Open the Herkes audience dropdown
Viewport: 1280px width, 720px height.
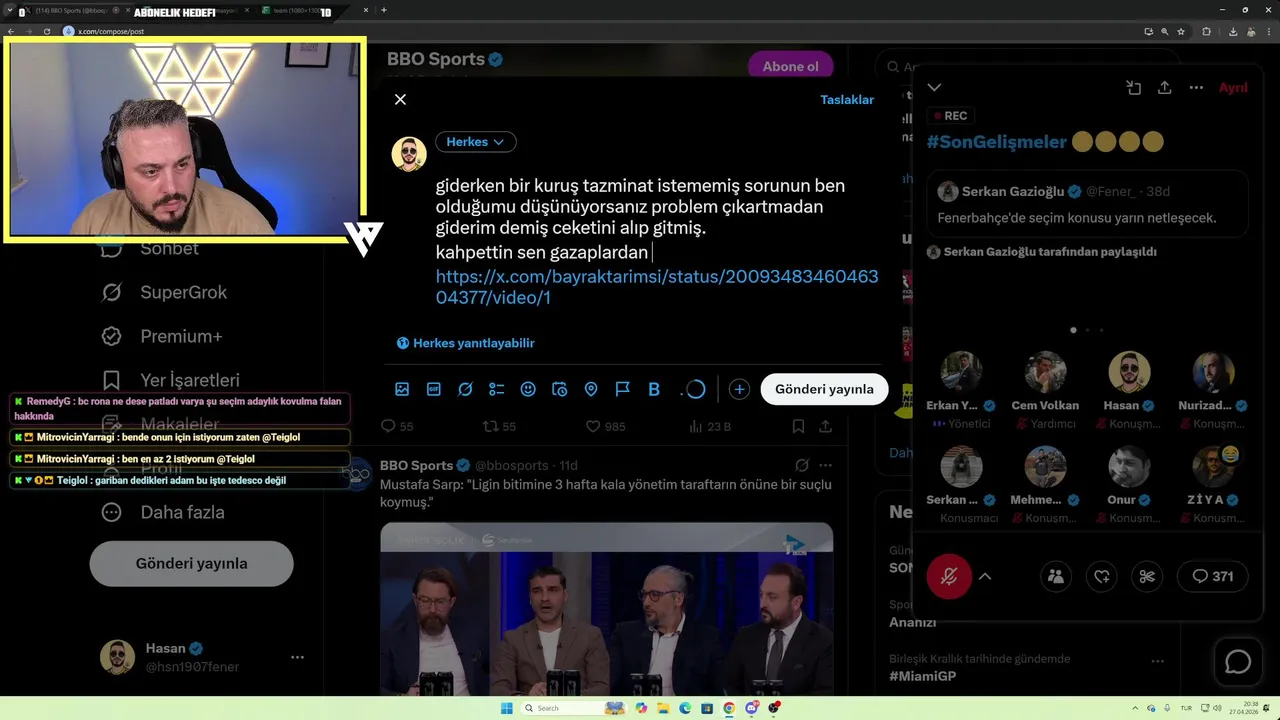click(475, 142)
